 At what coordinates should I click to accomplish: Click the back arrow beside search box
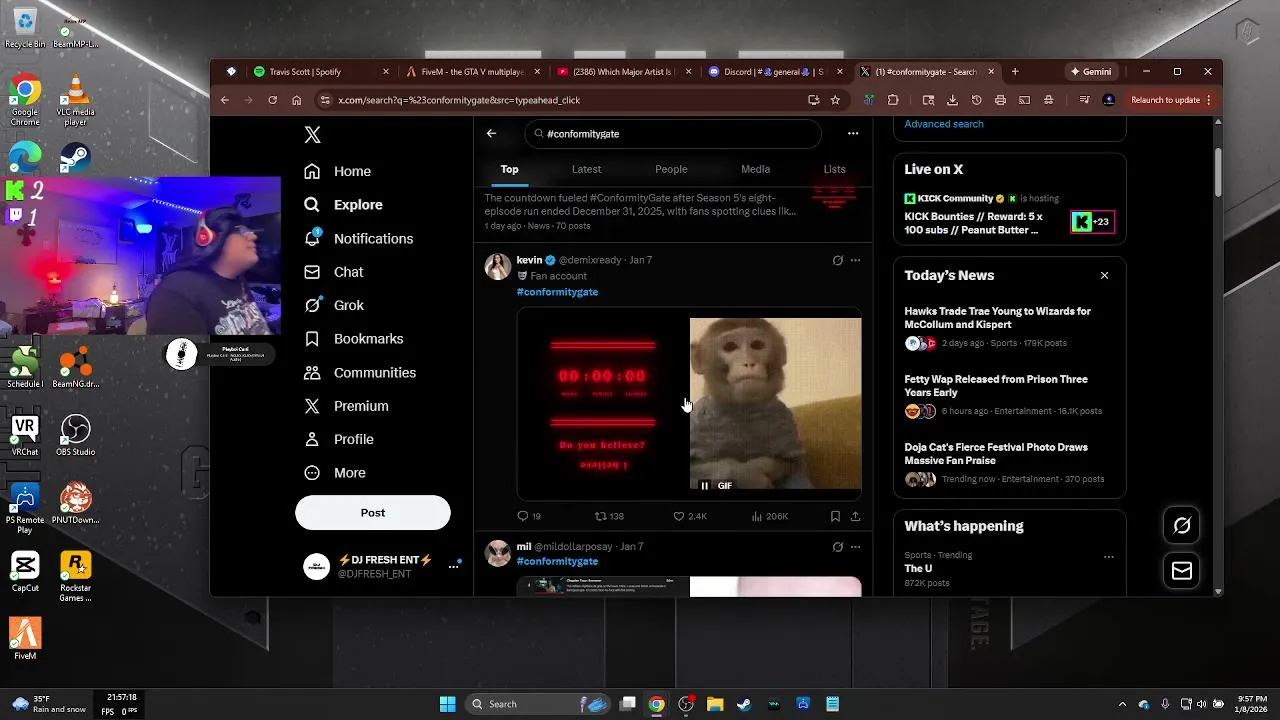click(491, 133)
